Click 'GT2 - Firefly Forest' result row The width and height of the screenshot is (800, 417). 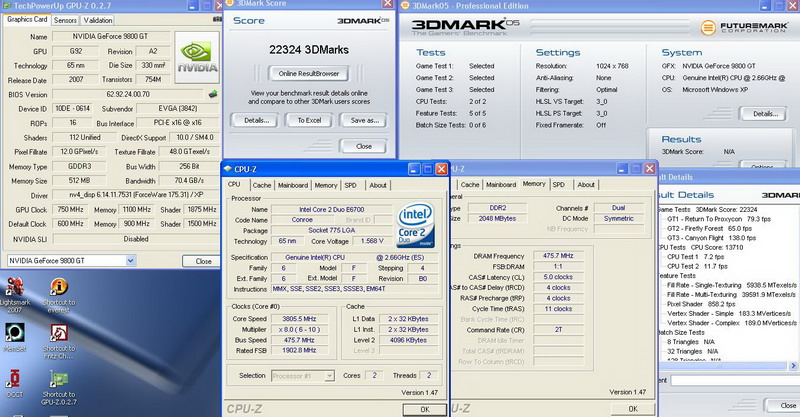pos(709,229)
